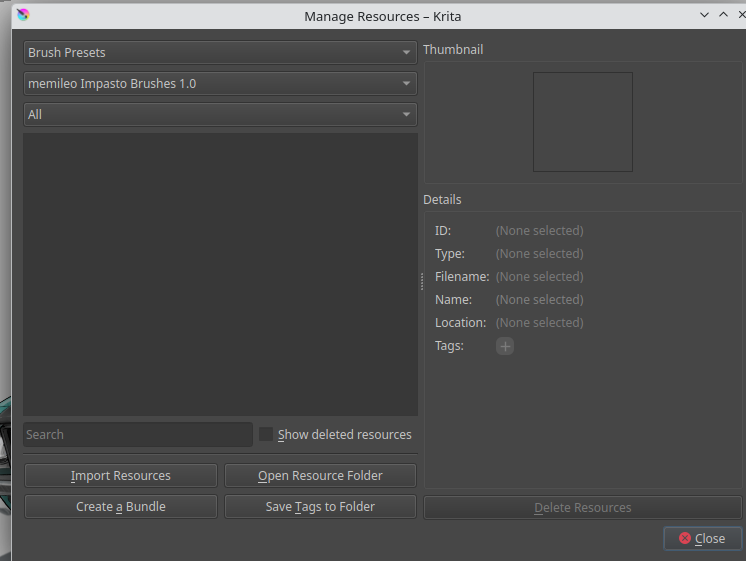Open the Brush Presets resource type dropdown
The width and height of the screenshot is (746, 561).
[220, 52]
